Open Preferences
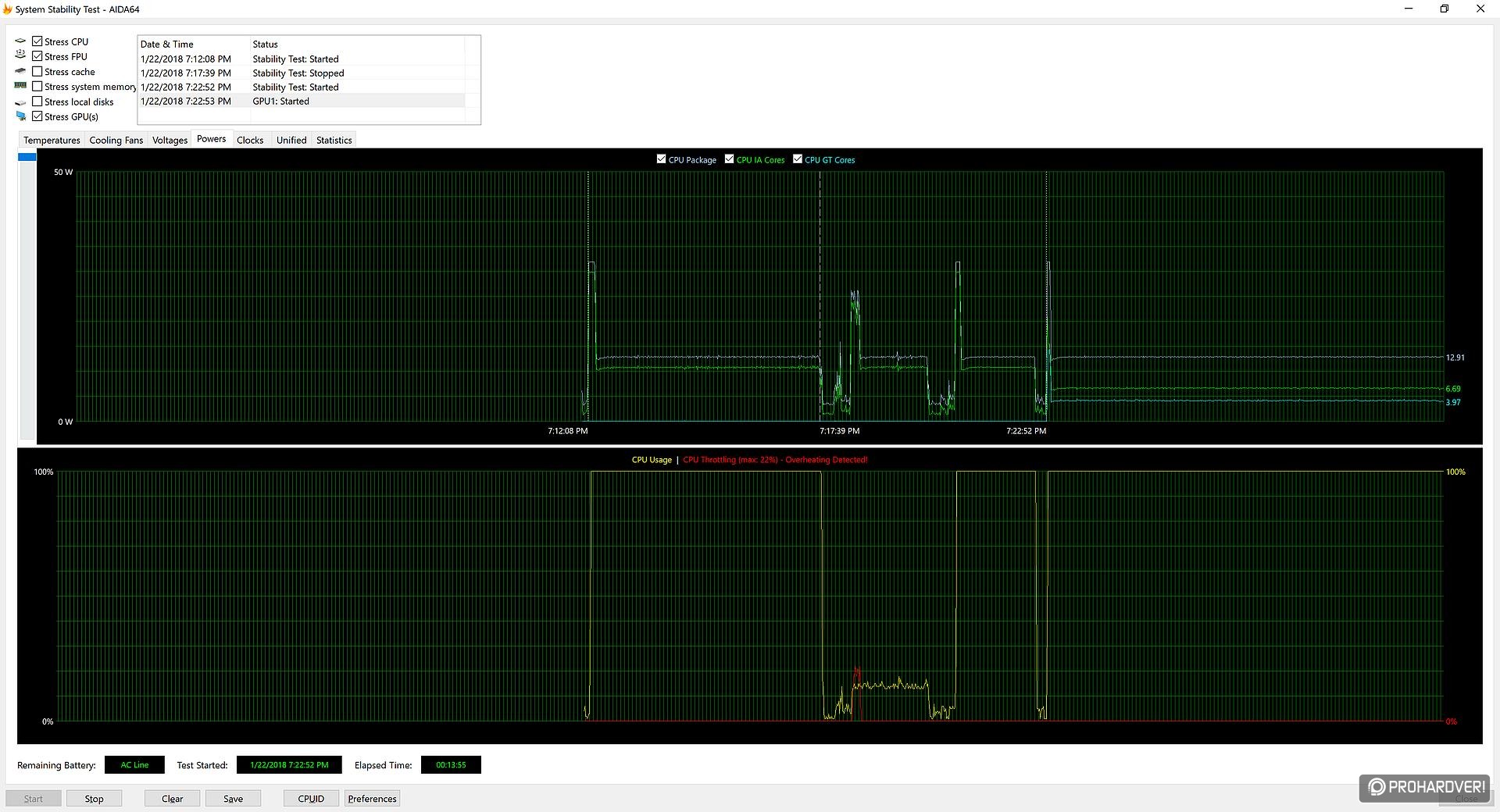1500x812 pixels. coord(373,799)
